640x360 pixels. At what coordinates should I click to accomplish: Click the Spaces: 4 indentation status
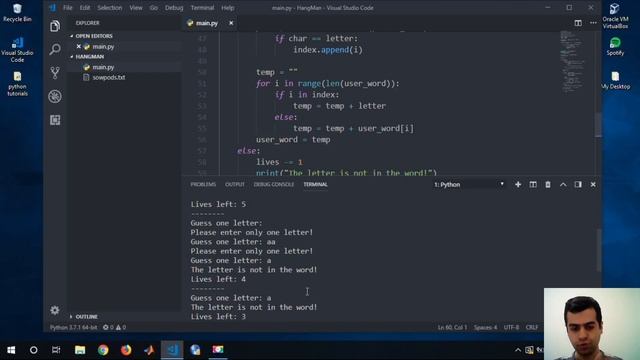point(485,327)
